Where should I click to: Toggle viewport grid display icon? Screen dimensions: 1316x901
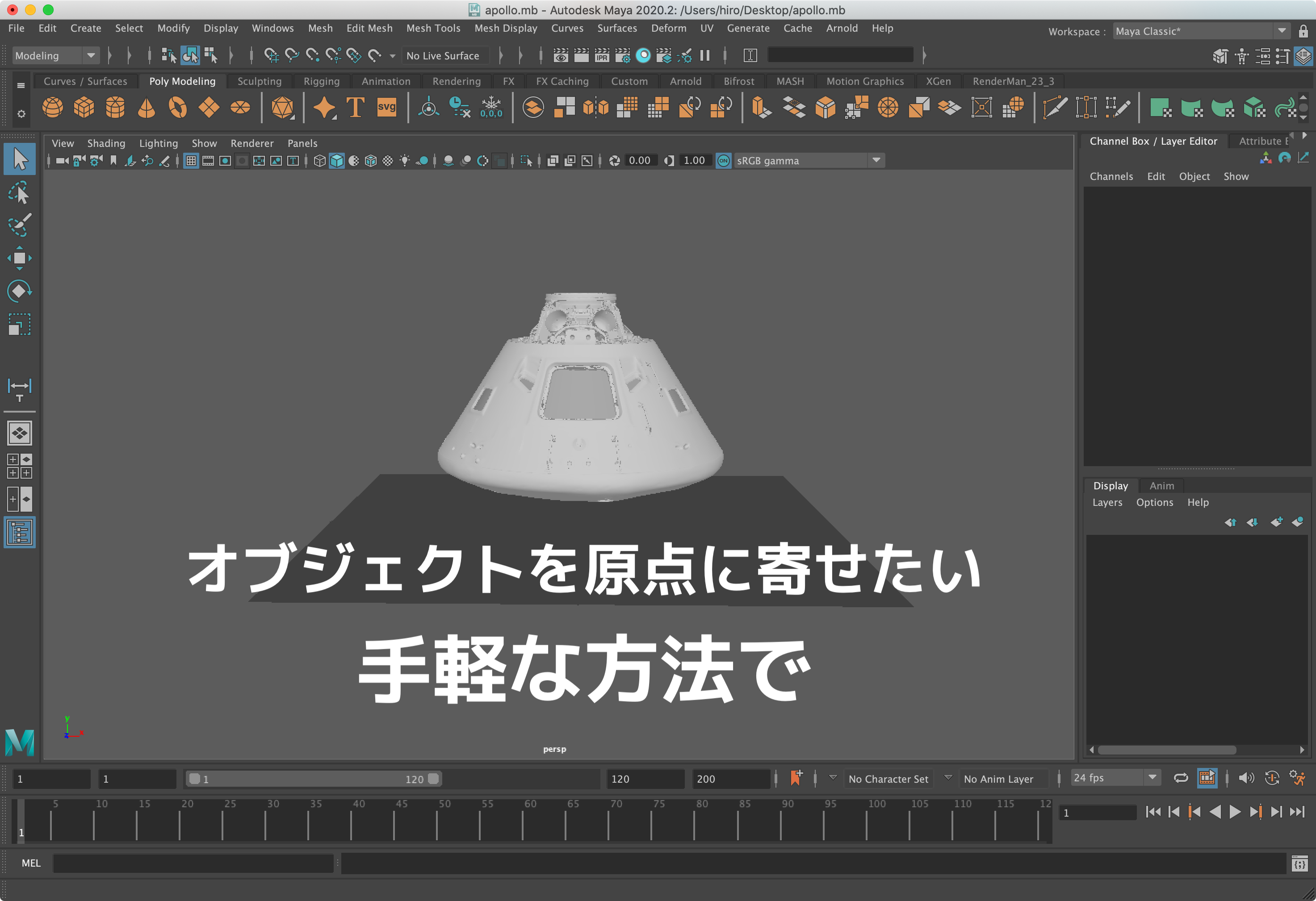click(191, 161)
